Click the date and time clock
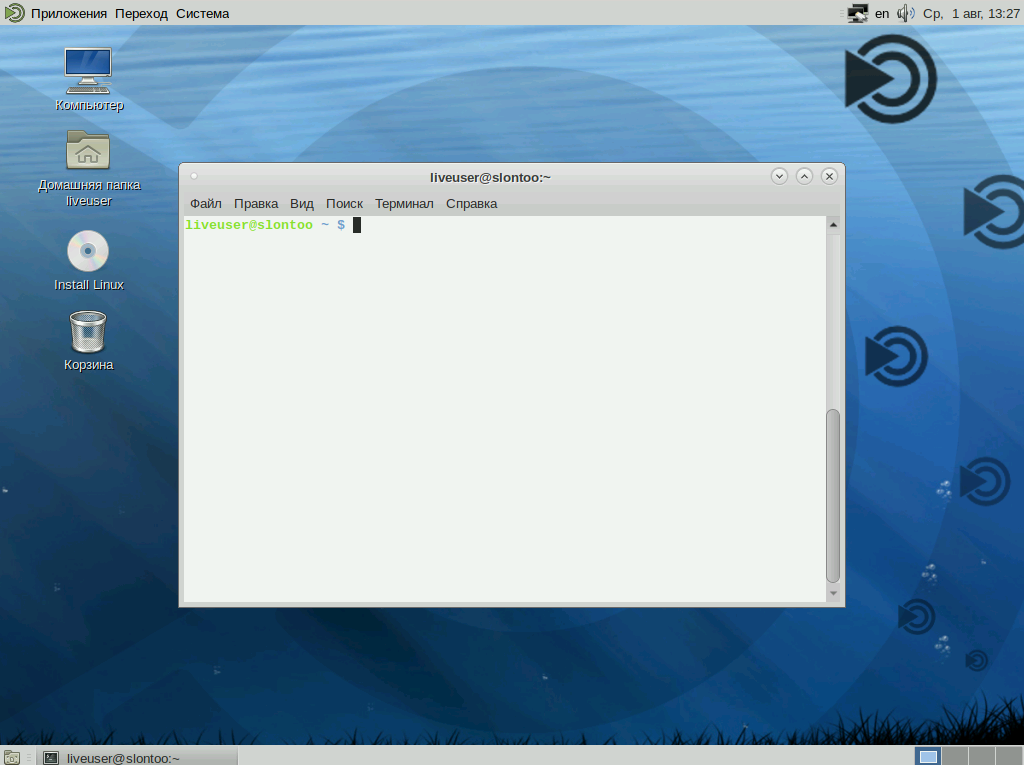 (x=971, y=13)
